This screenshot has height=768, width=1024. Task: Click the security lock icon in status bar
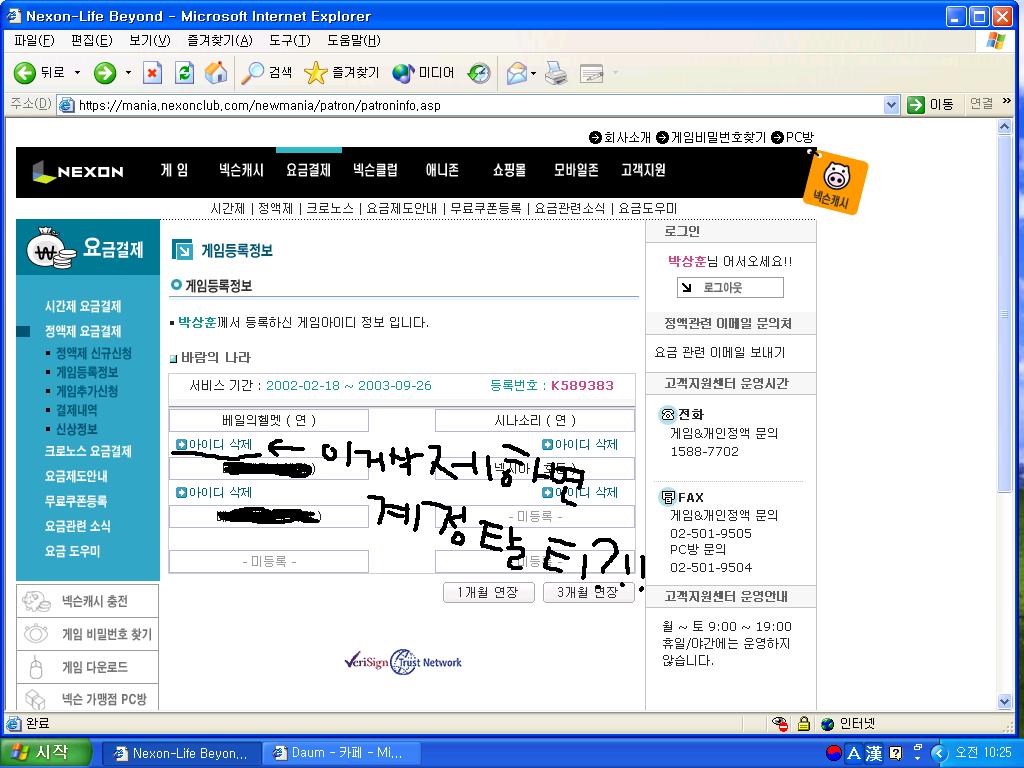tap(804, 724)
